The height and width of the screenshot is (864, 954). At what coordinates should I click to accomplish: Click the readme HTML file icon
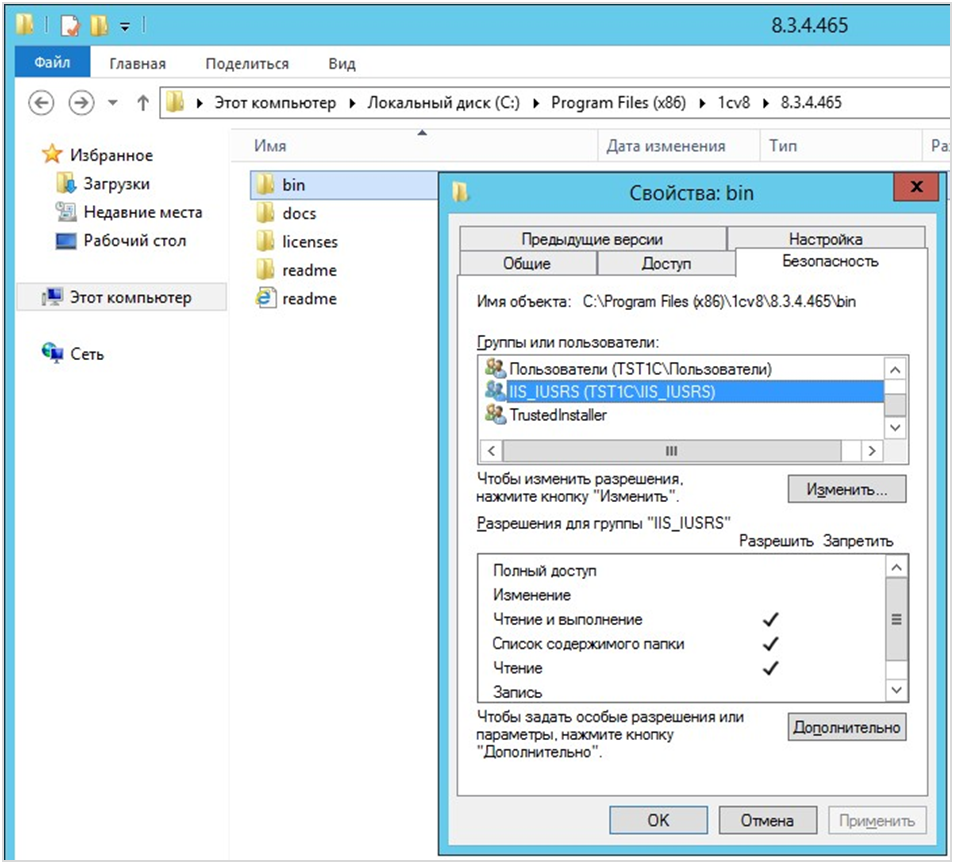265,298
